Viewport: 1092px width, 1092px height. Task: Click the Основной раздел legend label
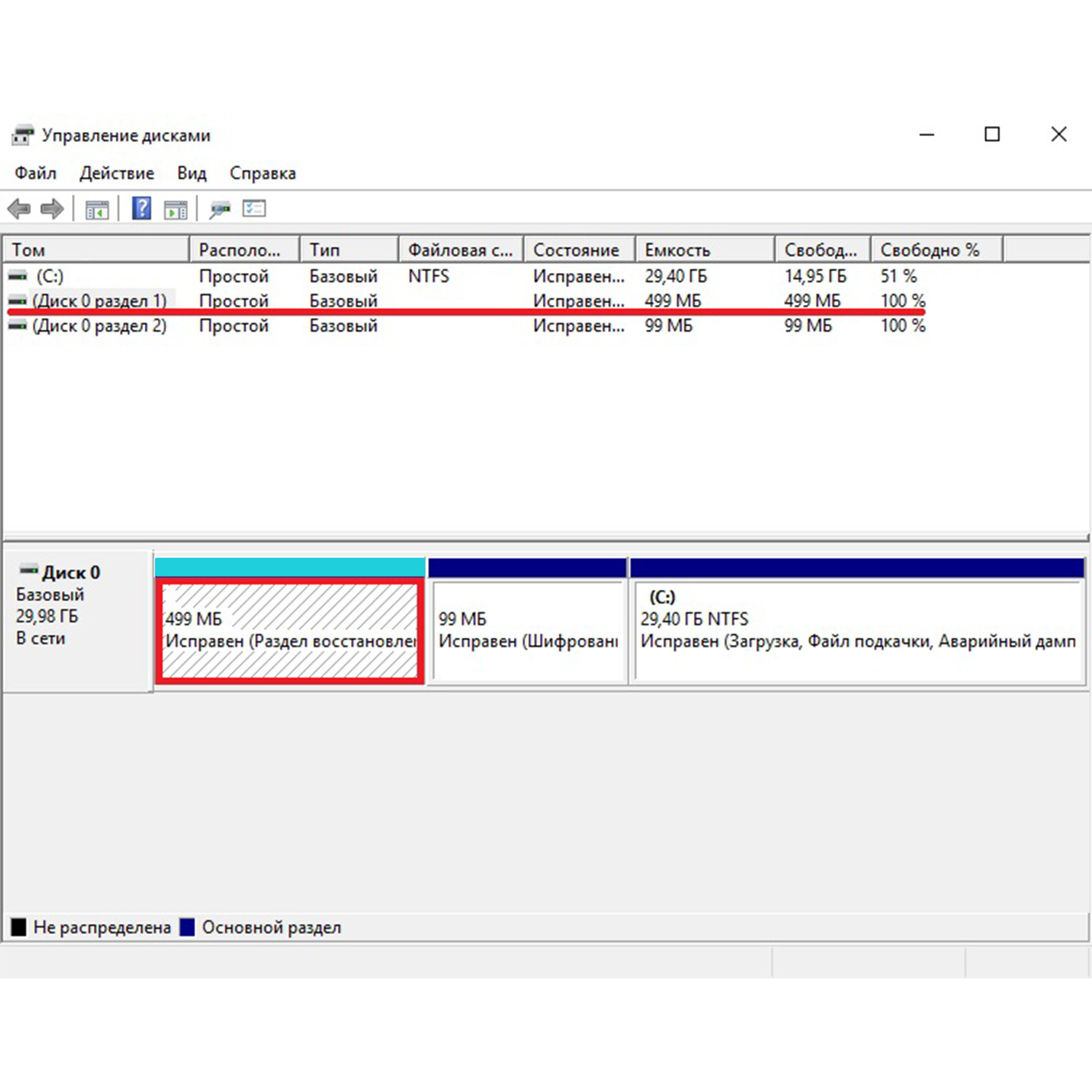point(272,927)
